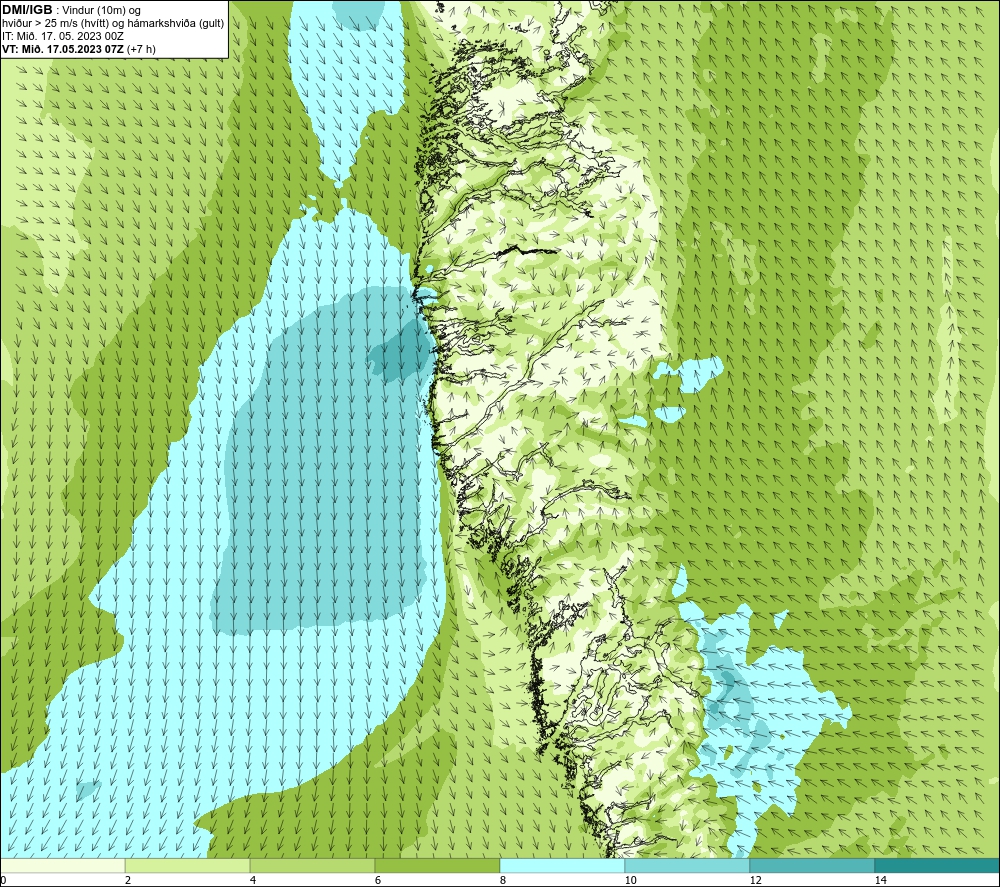1000x887 pixels.
Task: Select the 6–8 m/s dark green swatch
Action: coord(438,866)
